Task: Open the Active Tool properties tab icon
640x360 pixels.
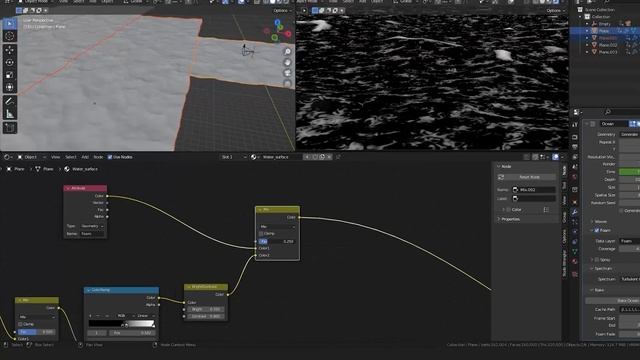Action: coord(575,125)
